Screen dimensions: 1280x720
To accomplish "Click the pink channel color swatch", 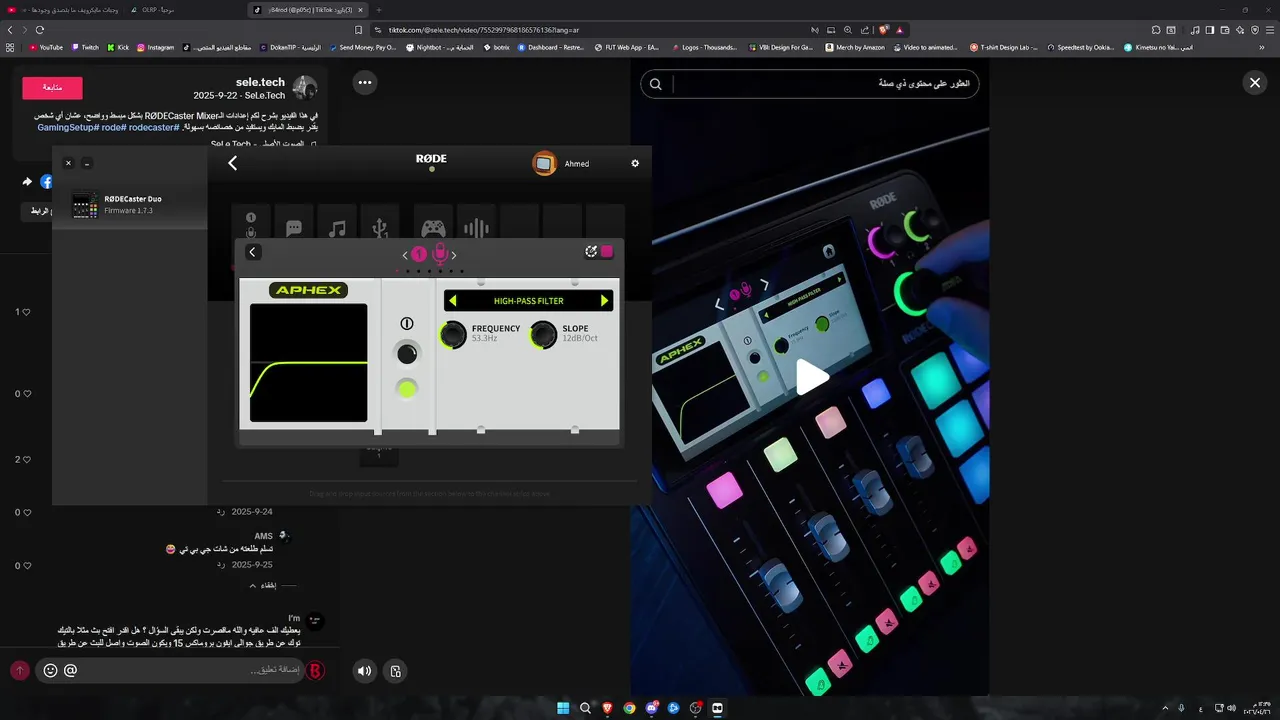I will [x=606, y=252].
